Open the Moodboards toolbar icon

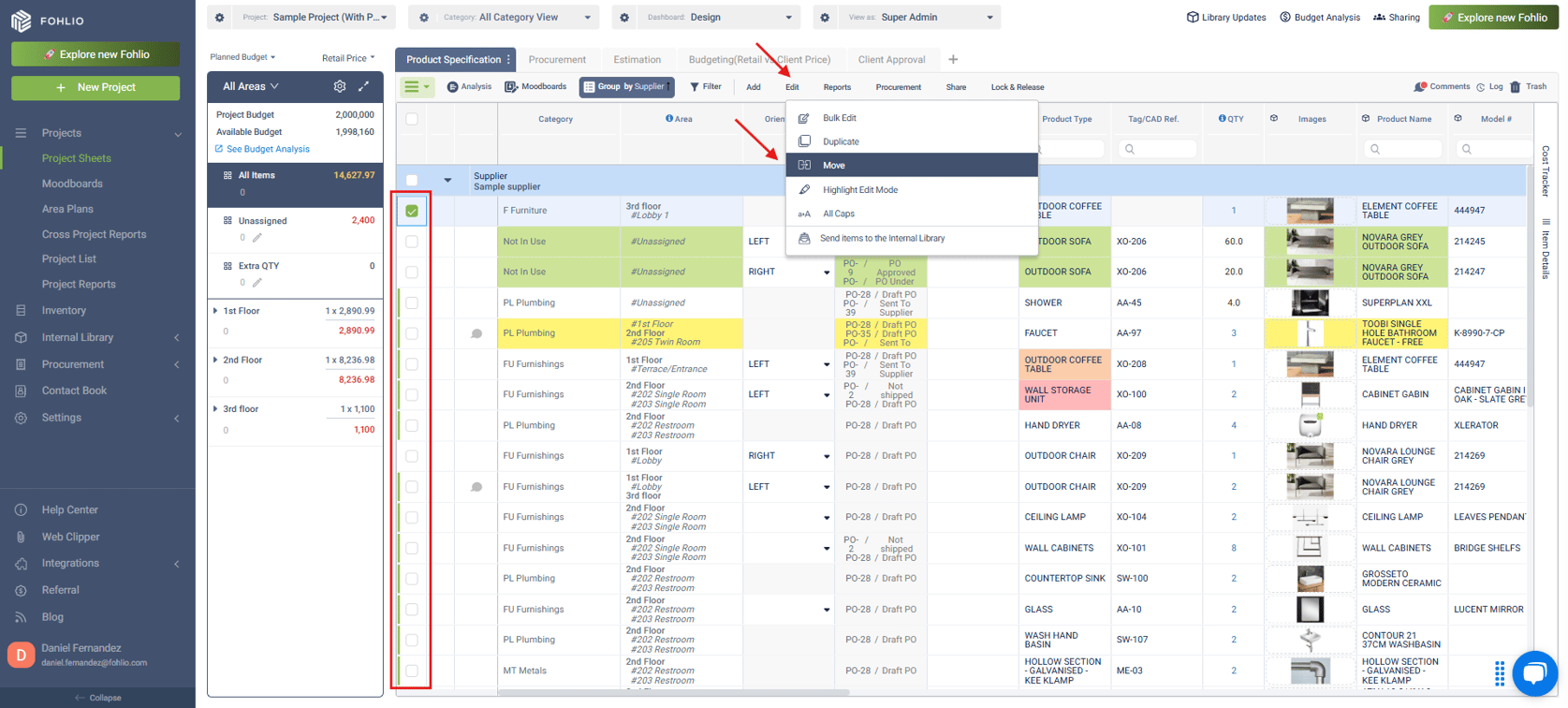535,87
